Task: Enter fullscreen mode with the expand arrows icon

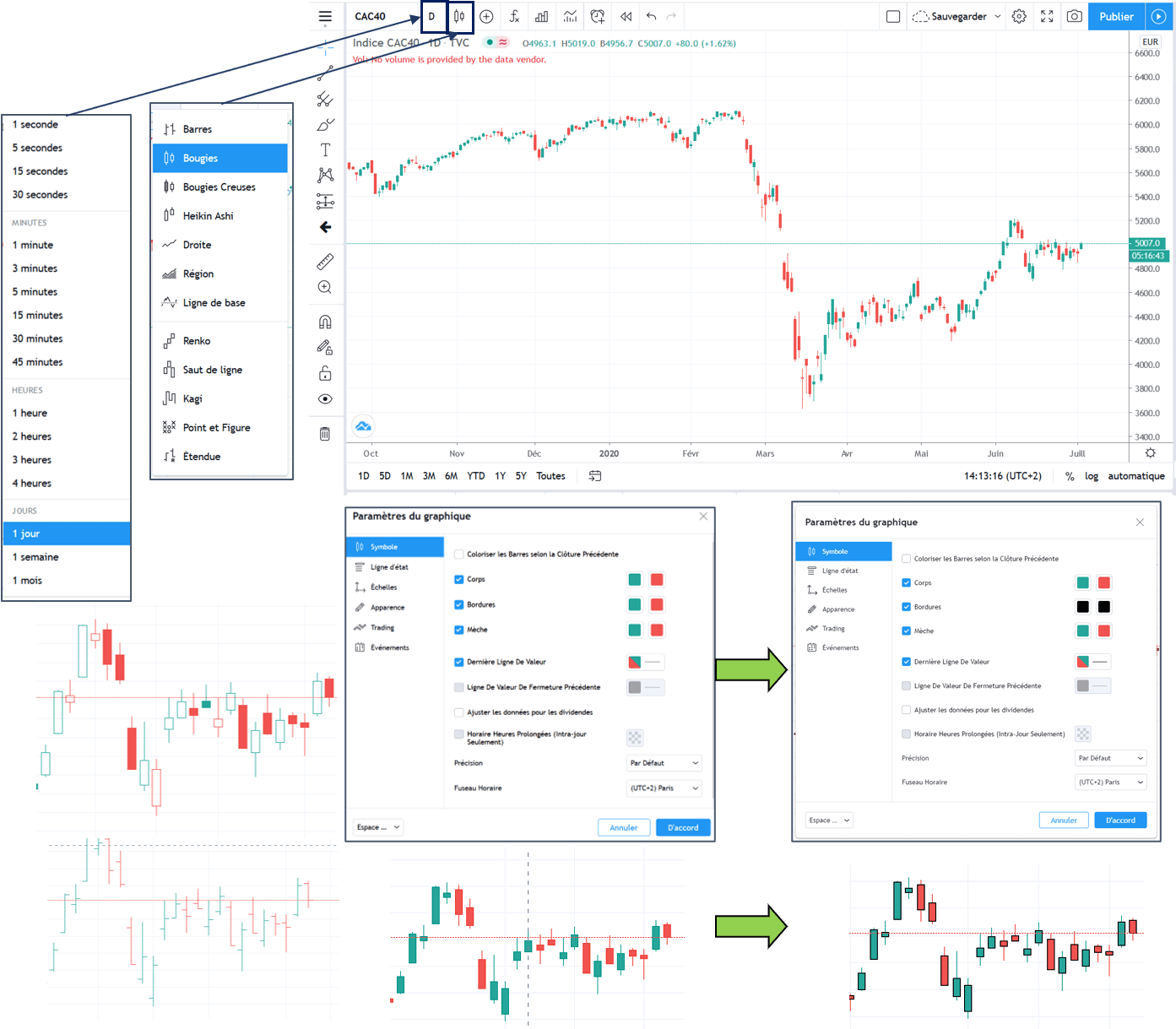Action: pyautogui.click(x=1047, y=16)
